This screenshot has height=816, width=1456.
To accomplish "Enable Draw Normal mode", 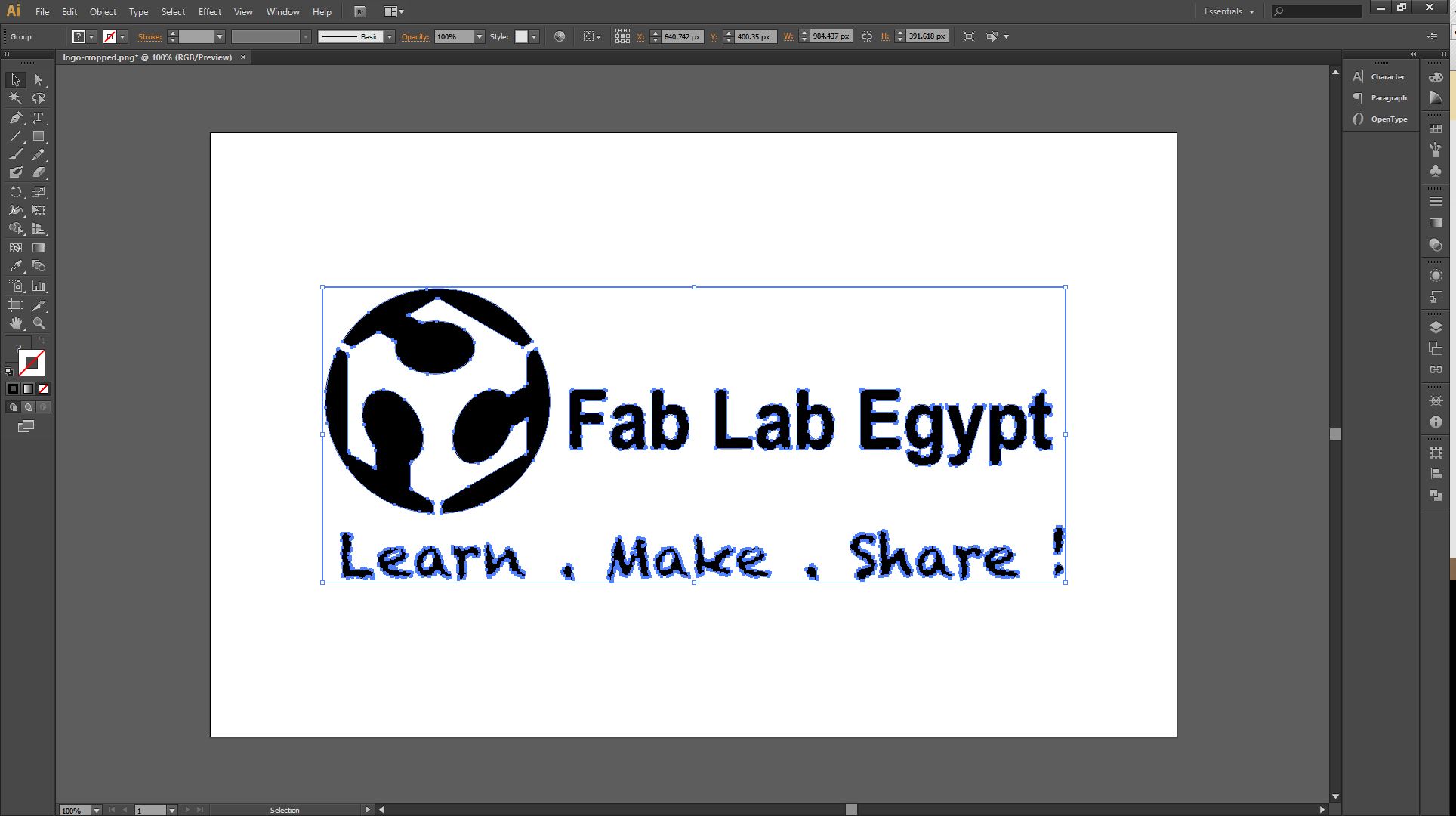I will (x=13, y=407).
